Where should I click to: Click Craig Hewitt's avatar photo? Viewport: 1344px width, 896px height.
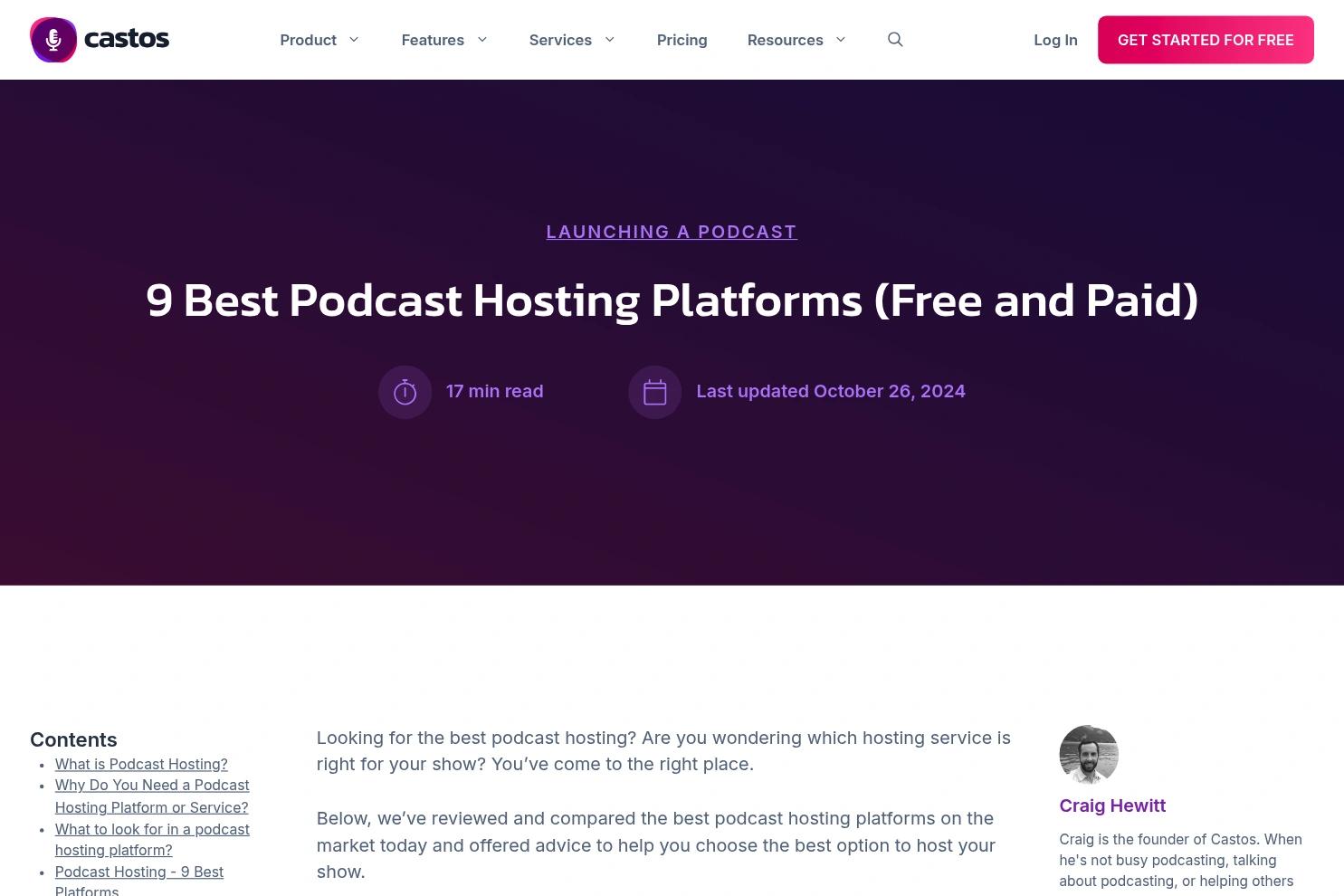tap(1089, 755)
